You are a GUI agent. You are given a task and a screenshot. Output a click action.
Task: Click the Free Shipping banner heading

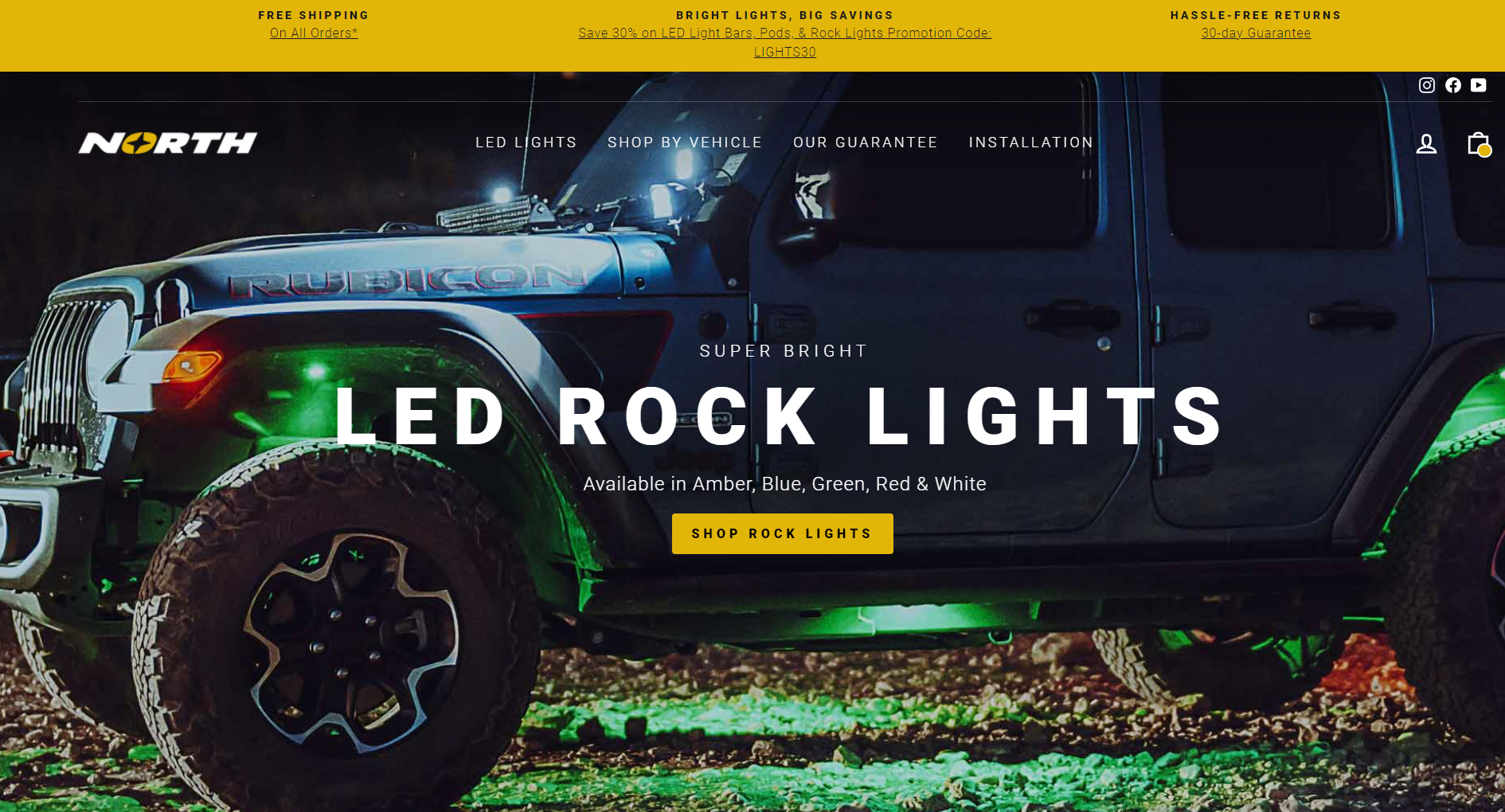pyautogui.click(x=314, y=15)
